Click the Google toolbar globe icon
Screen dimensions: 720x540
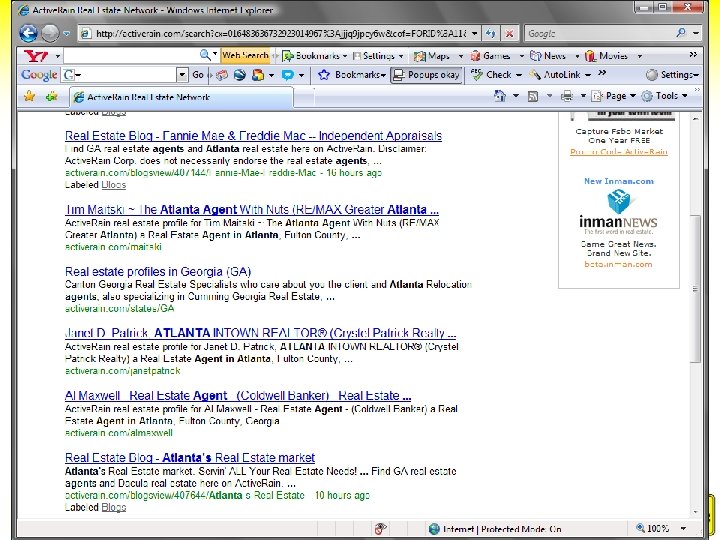tap(239, 74)
